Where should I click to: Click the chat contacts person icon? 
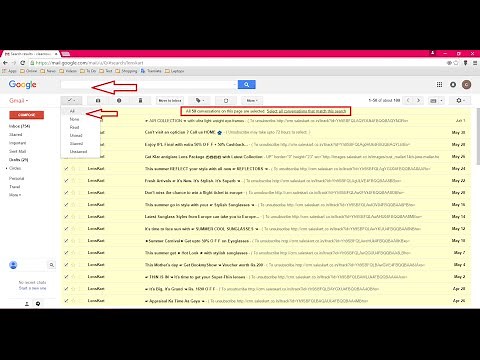pyautogui.click(x=27, y=304)
